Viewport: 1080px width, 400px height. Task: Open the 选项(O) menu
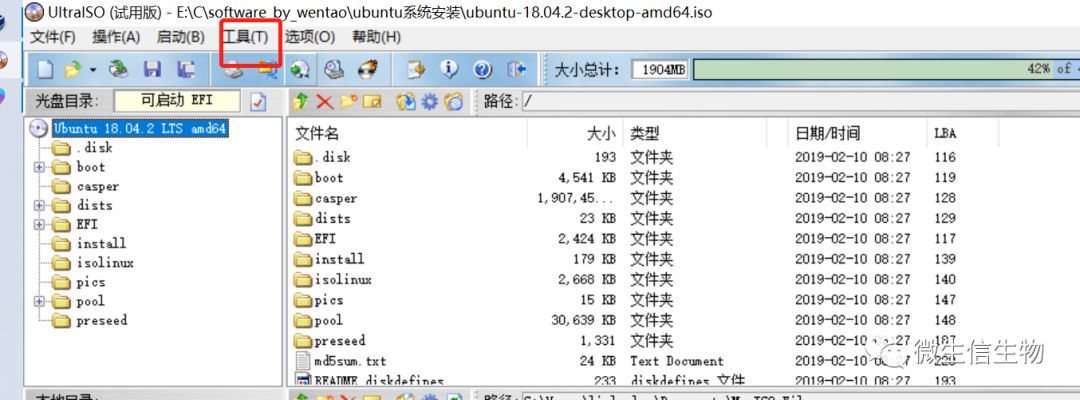pos(310,37)
